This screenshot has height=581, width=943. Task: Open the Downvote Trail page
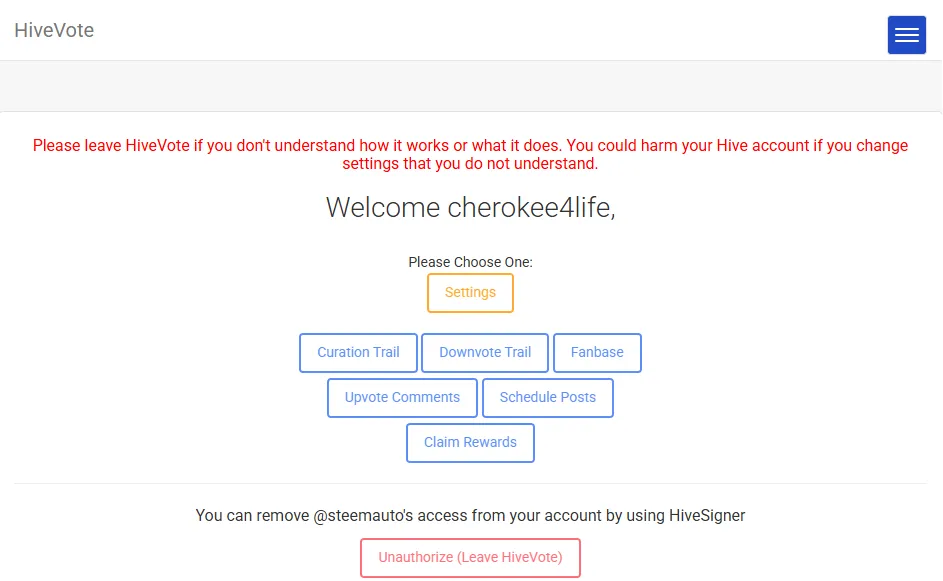pyautogui.click(x=485, y=352)
